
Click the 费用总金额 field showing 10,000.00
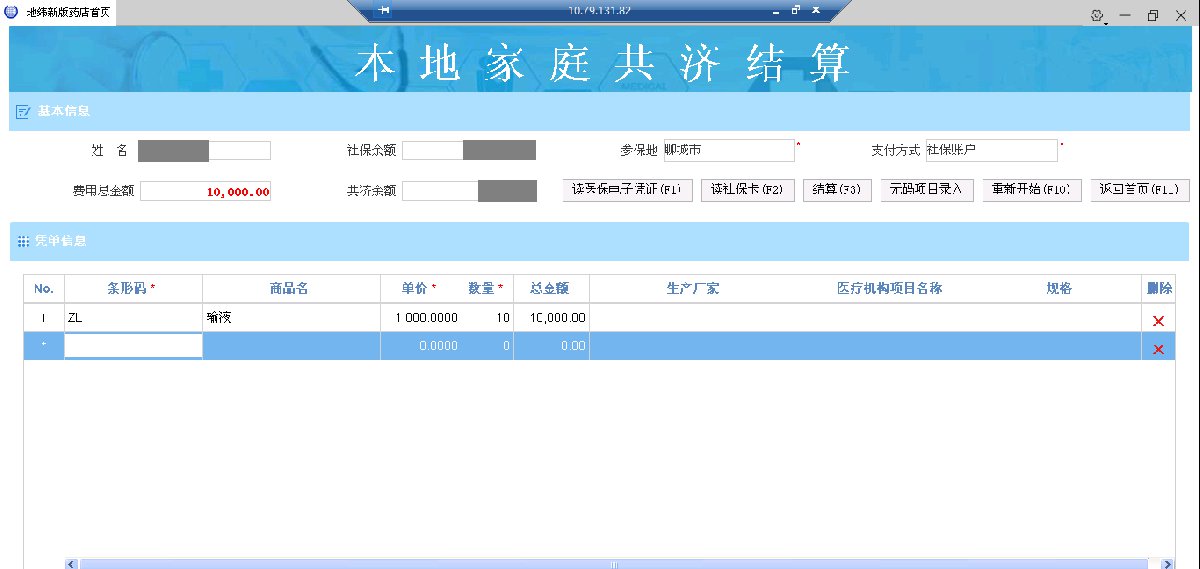click(205, 191)
